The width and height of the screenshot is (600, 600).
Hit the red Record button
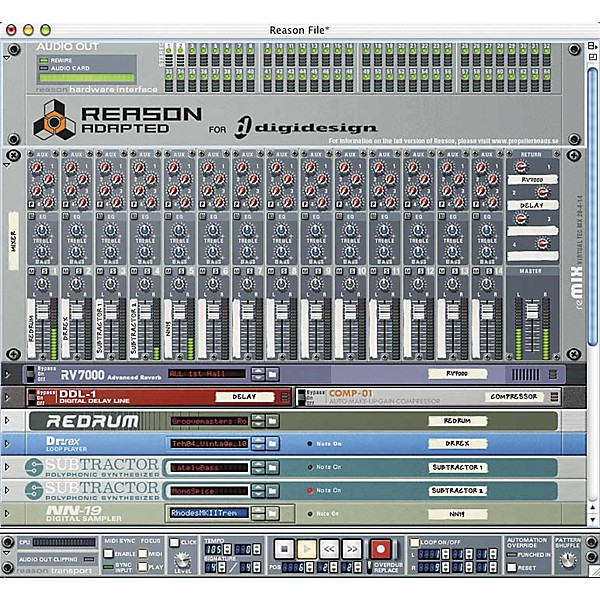381,549
